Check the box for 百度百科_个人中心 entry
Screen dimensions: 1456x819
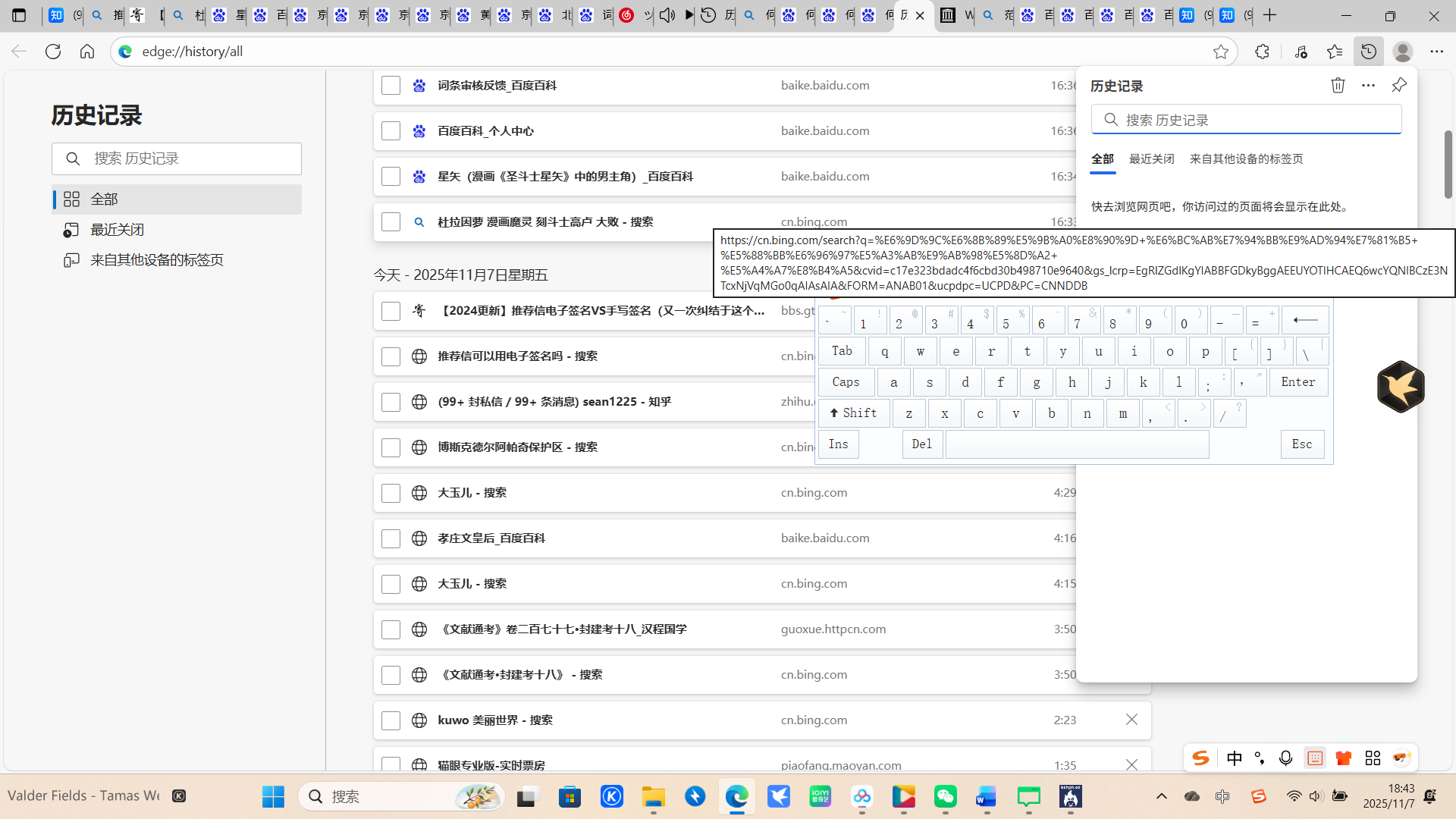pyautogui.click(x=391, y=131)
